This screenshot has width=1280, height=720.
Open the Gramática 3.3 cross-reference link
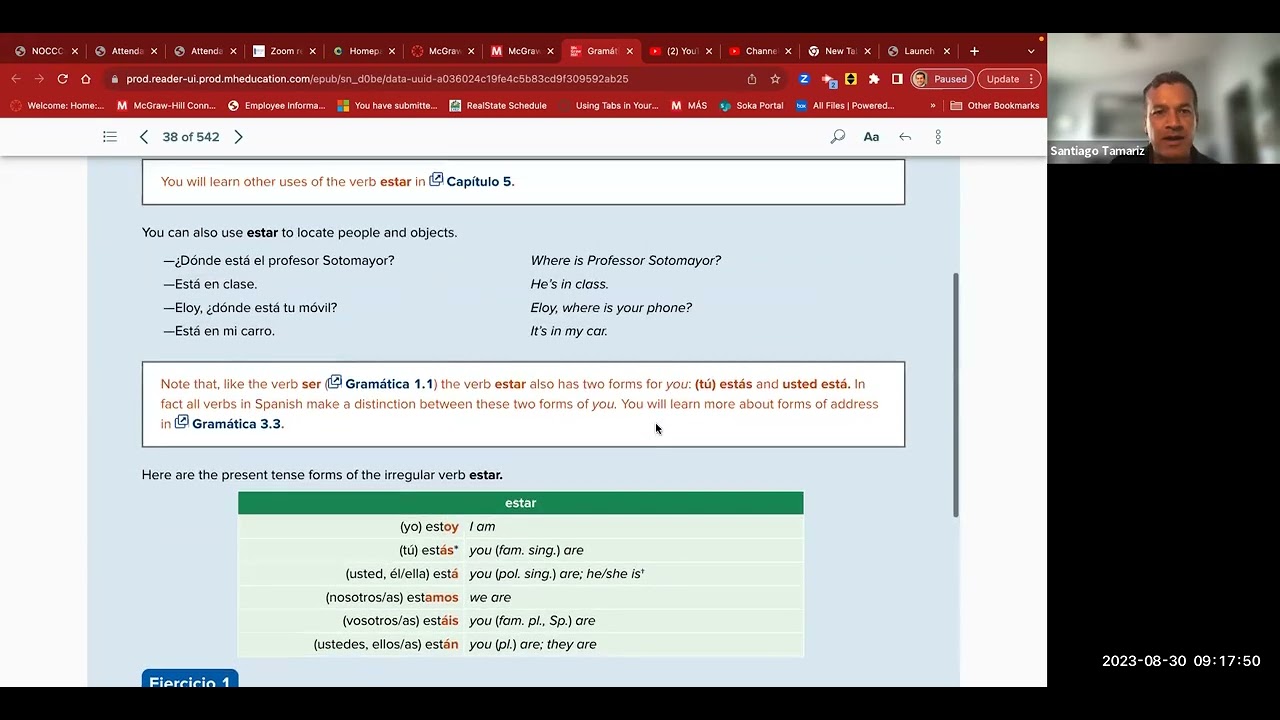click(x=229, y=423)
